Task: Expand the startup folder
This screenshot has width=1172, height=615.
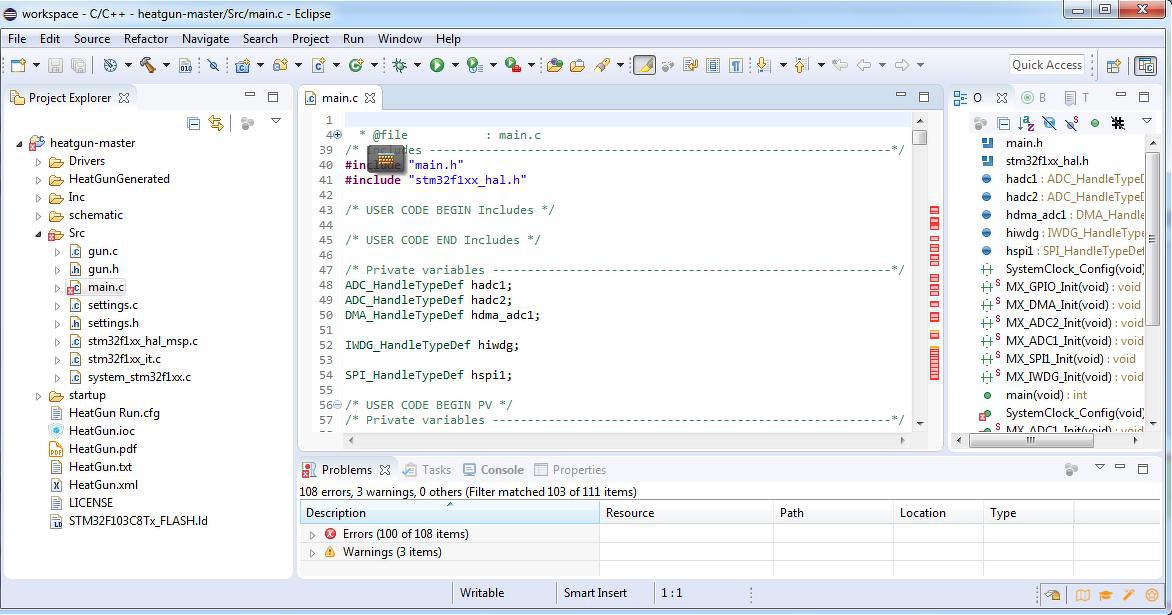Action: pos(38,396)
